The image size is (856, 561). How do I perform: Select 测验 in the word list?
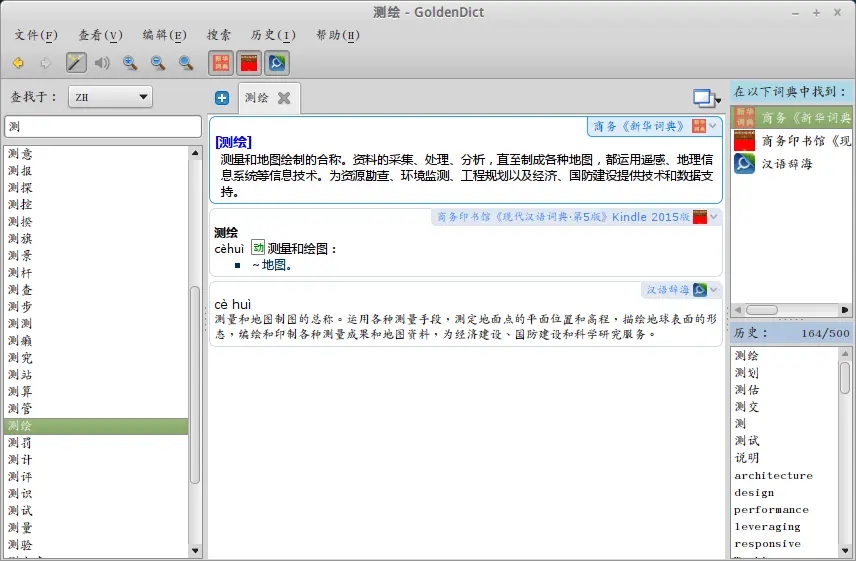[x=96, y=545]
